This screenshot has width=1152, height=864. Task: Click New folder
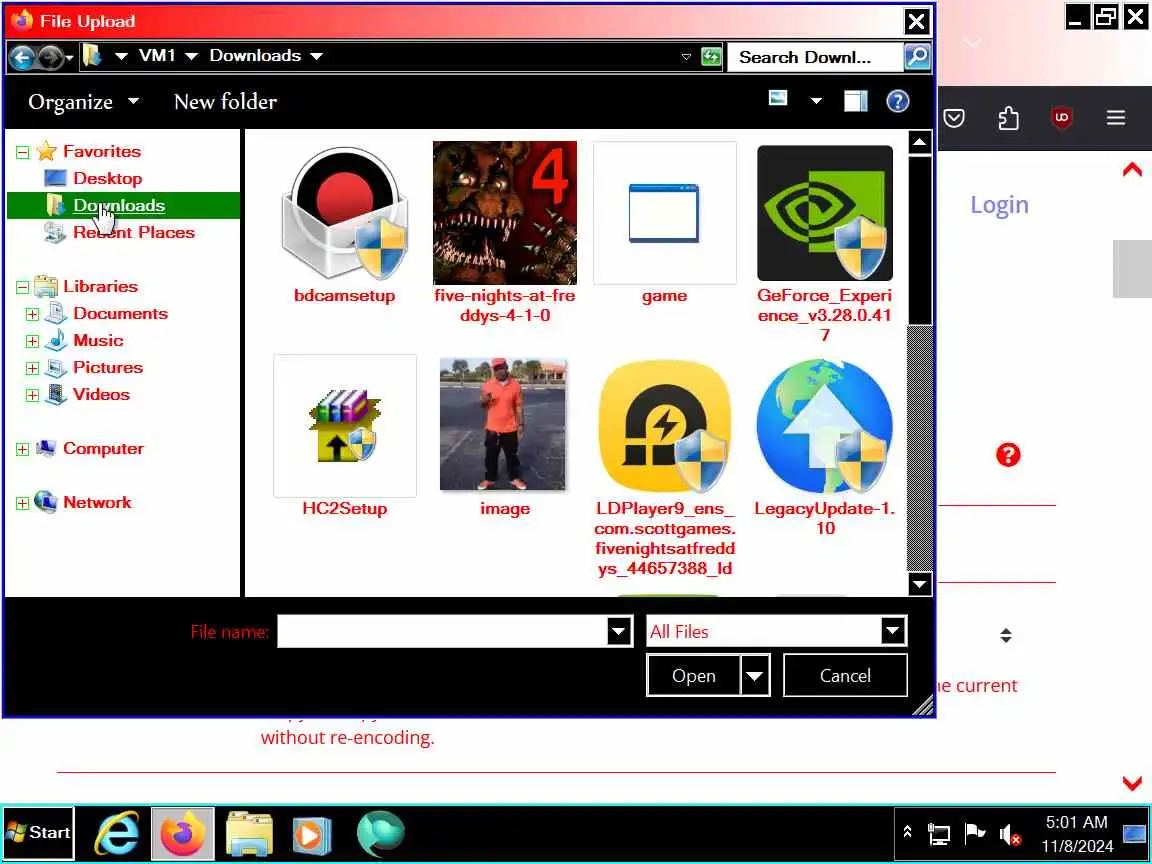pos(225,101)
